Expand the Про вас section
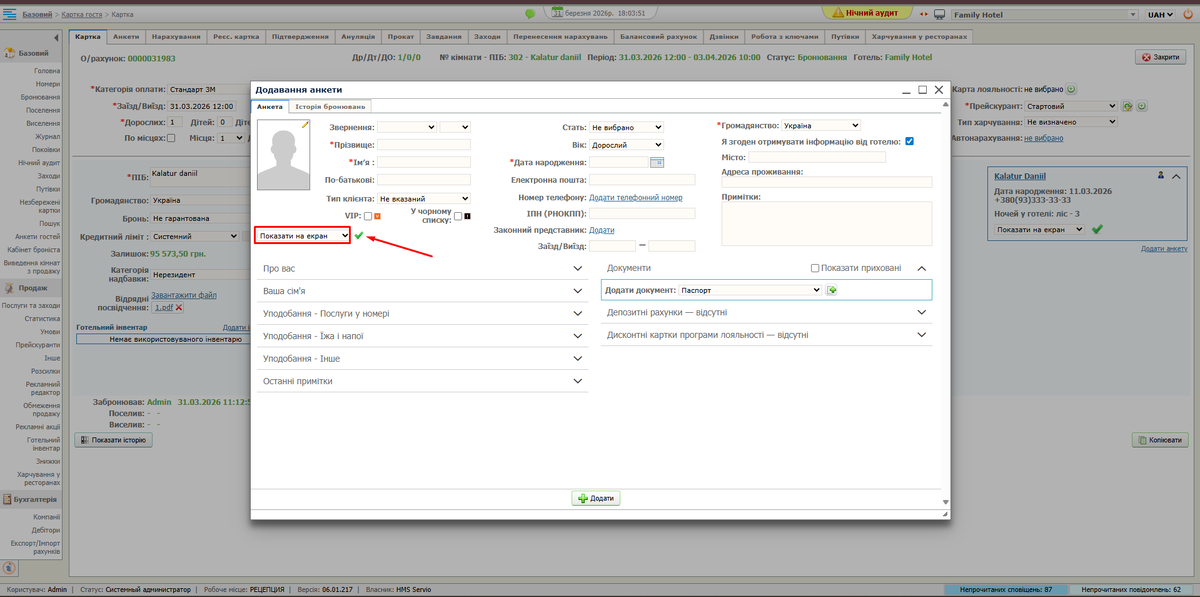This screenshot has height=597, width=1200. coord(421,269)
